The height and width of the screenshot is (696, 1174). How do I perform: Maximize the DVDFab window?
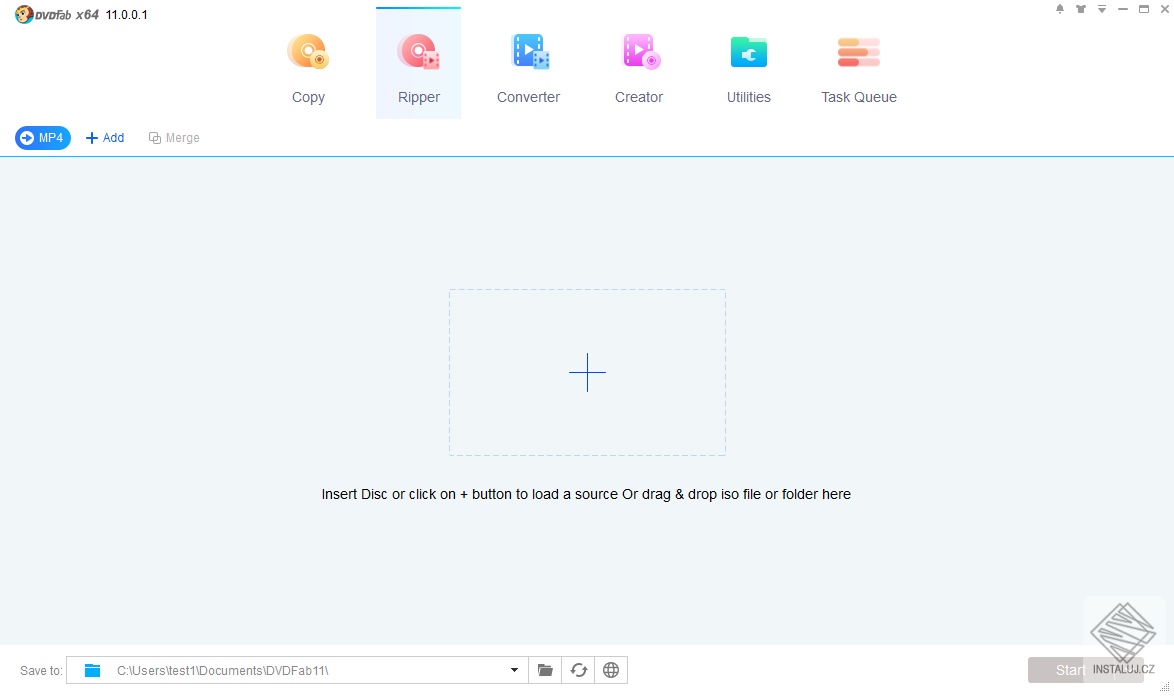(x=1143, y=9)
